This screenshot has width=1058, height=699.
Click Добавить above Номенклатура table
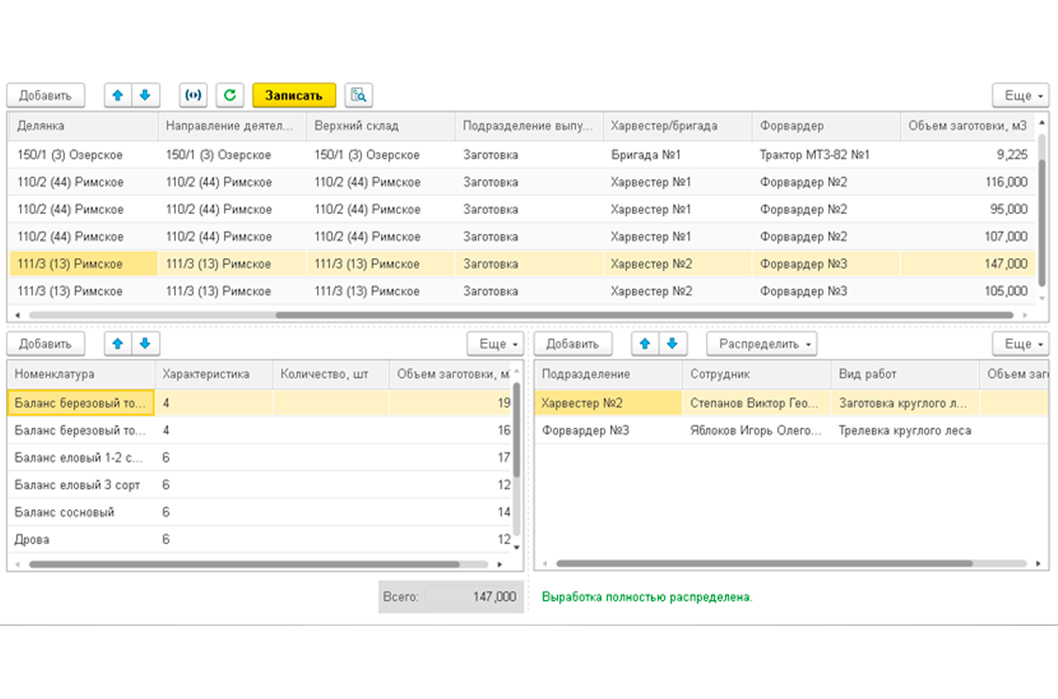pos(45,343)
